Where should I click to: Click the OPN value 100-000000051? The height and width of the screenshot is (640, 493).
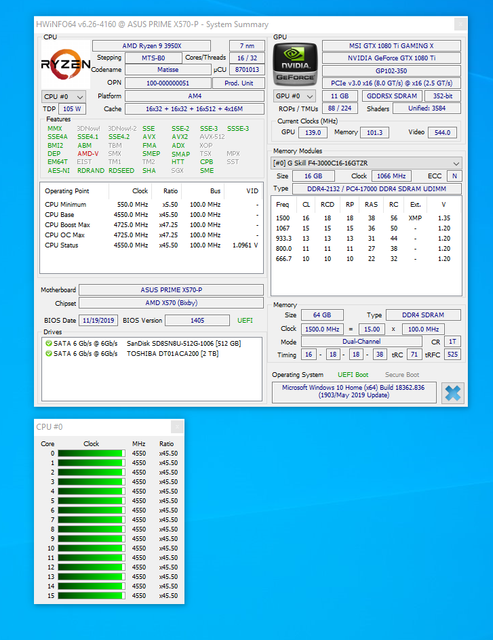(168, 83)
